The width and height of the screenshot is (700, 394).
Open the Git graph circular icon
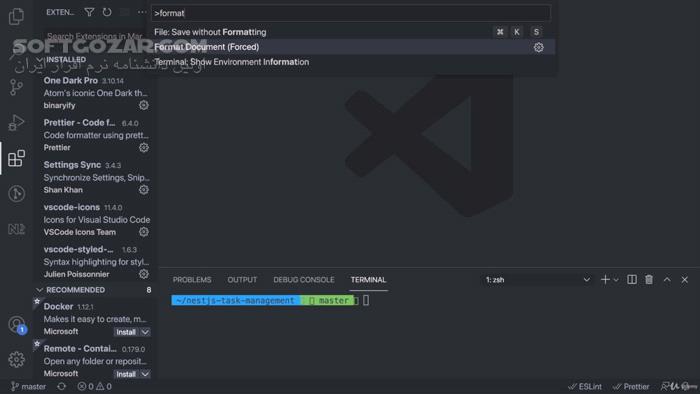pos(17,193)
